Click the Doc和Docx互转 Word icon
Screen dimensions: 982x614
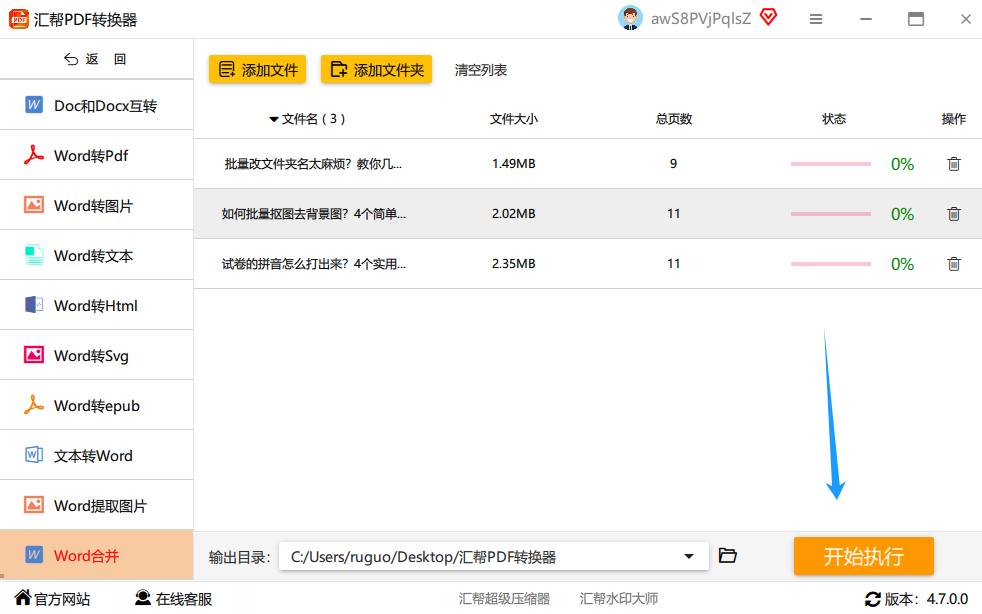34,105
